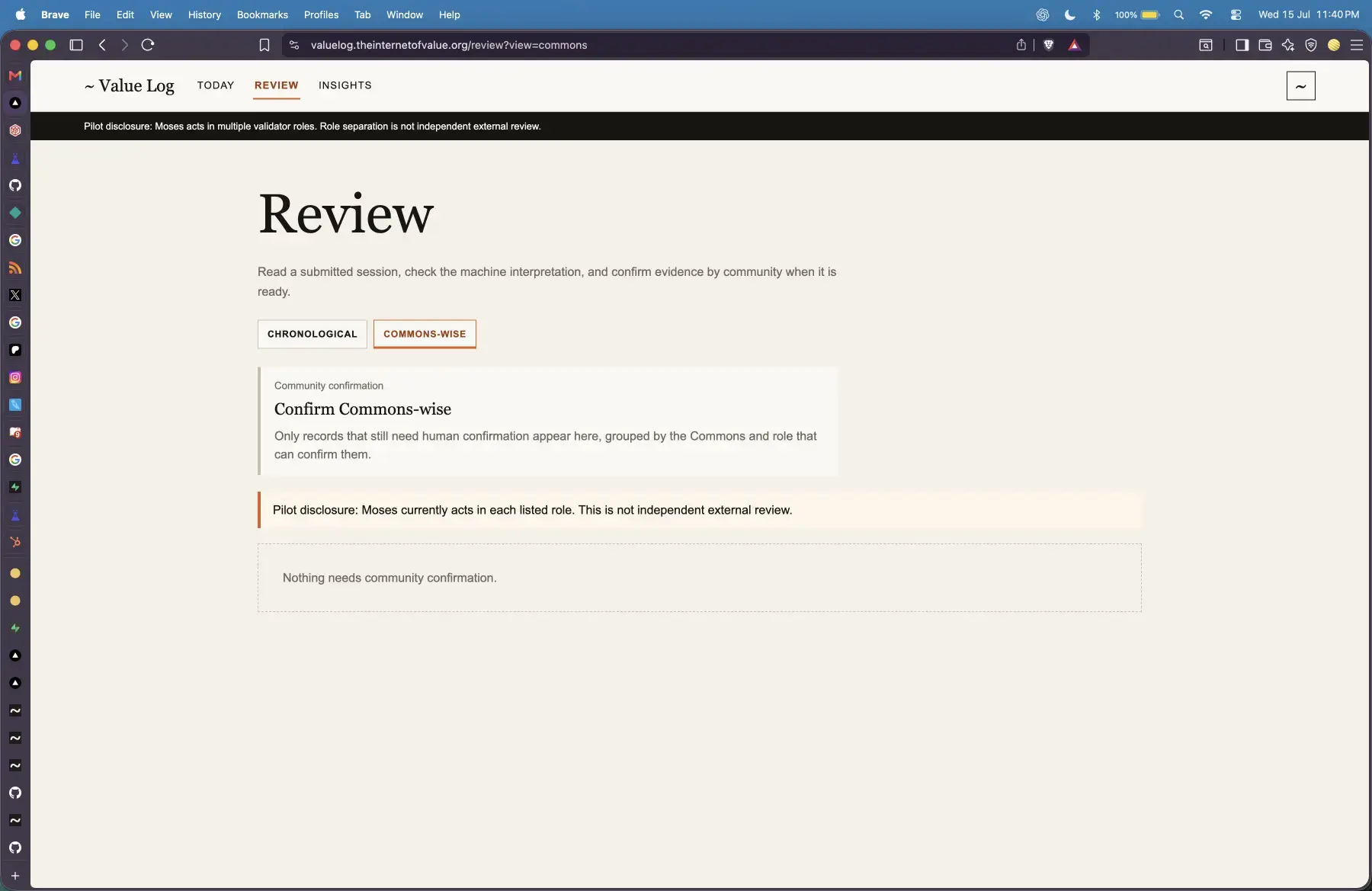Go to the TODAY page
Screen dimensions: 1372x891
click(x=216, y=85)
